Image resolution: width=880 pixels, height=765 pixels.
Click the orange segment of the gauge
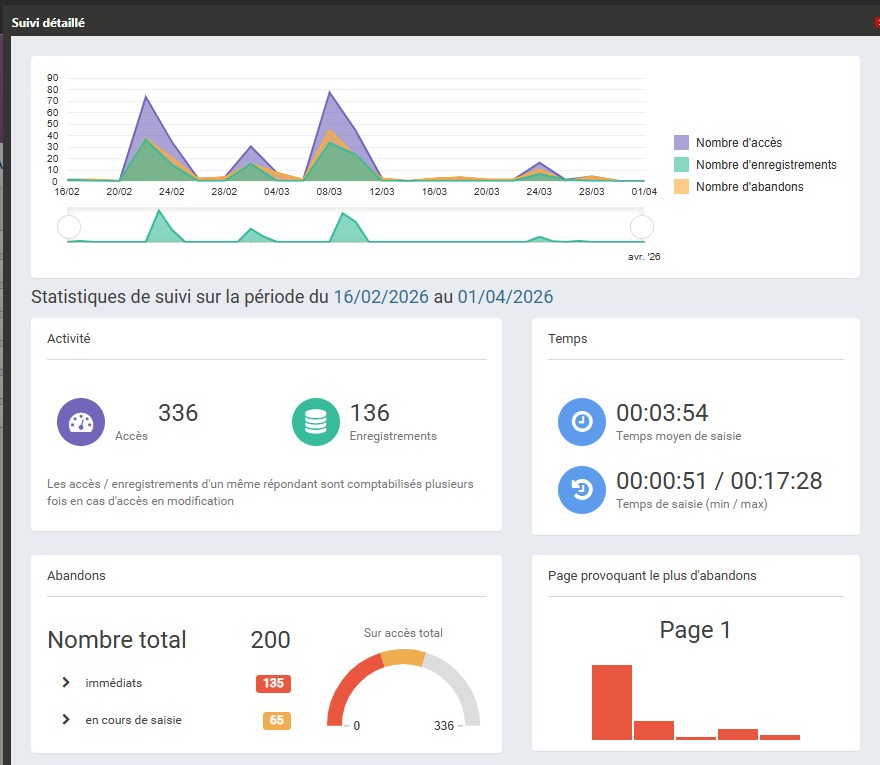pyautogui.click(x=403, y=657)
